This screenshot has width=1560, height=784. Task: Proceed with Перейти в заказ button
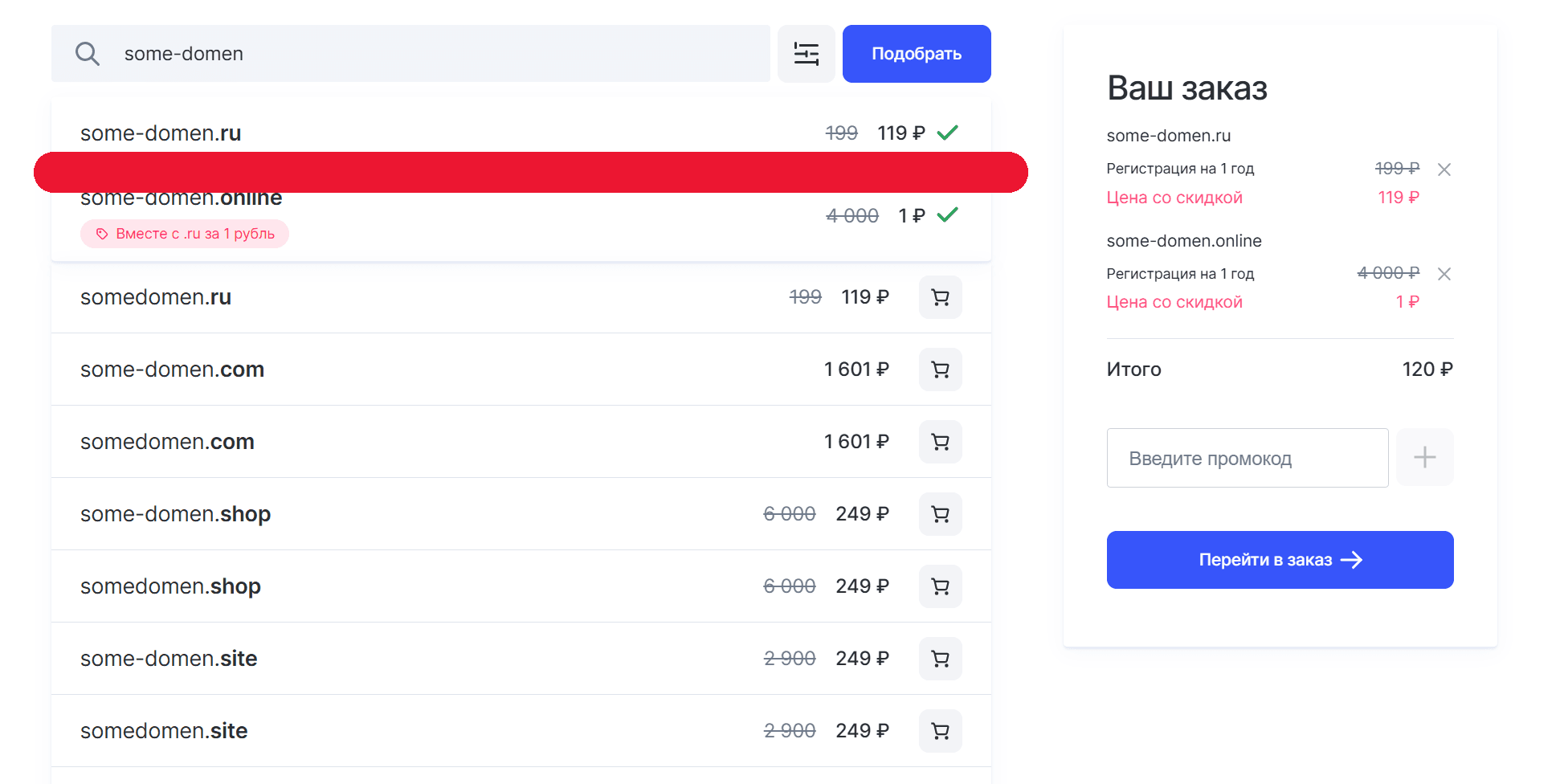tap(1280, 560)
